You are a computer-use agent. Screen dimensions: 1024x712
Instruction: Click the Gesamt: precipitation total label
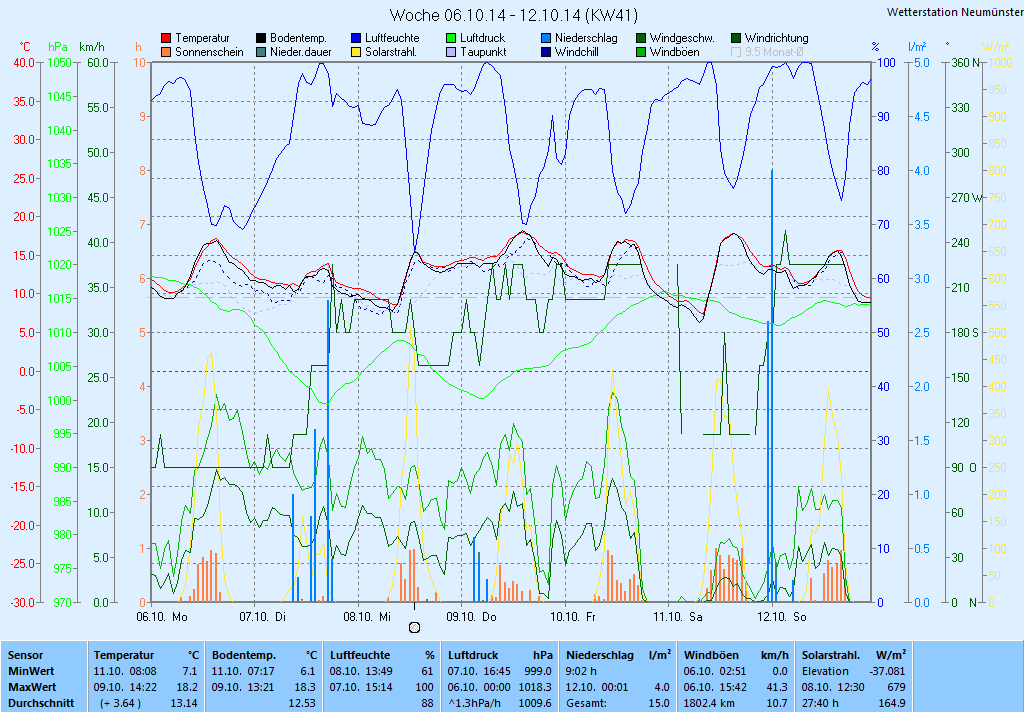(586, 704)
